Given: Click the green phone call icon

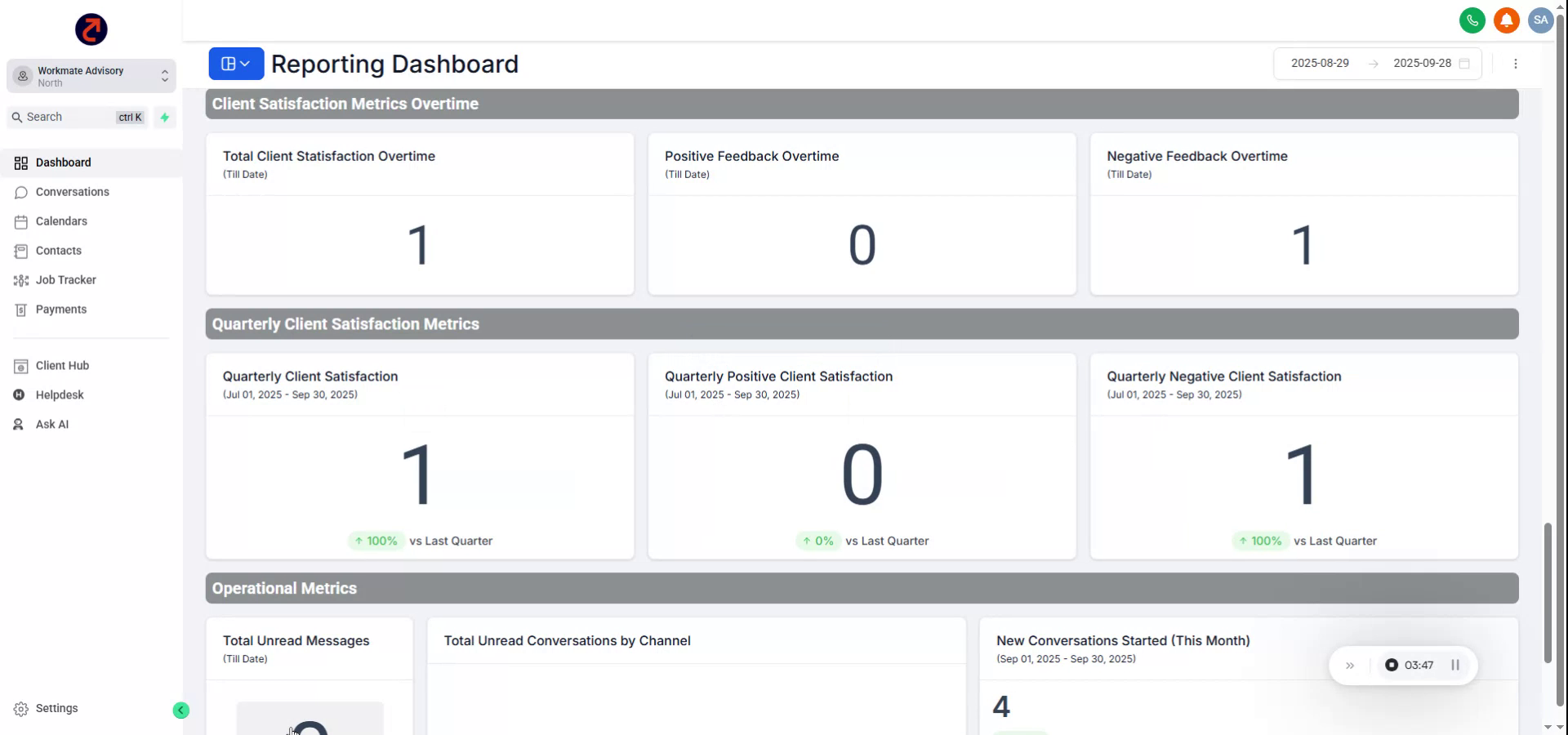Looking at the screenshot, I should point(1472,20).
